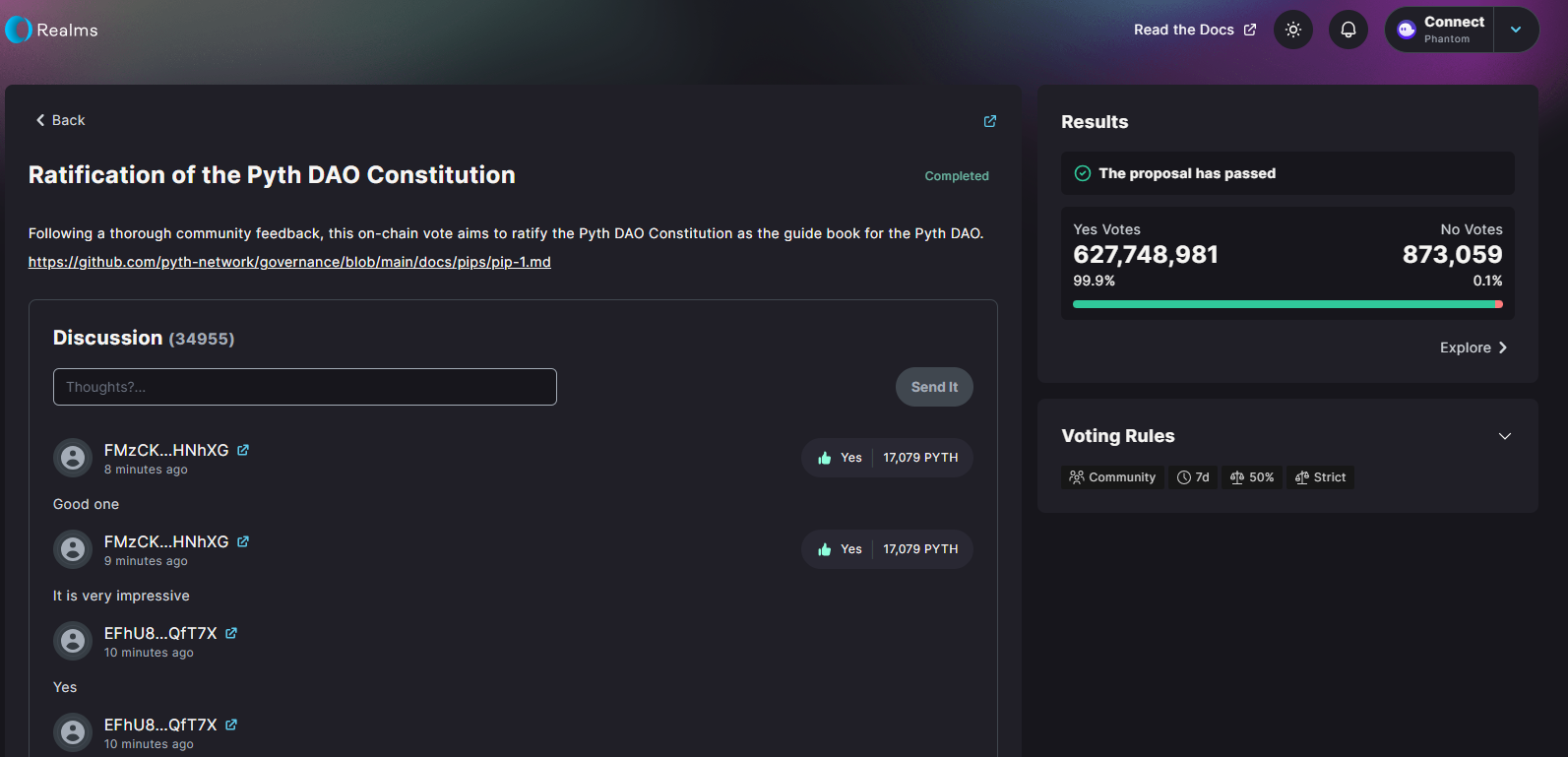This screenshot has width=1568, height=757.
Task: Click the Send It button
Action: [934, 387]
